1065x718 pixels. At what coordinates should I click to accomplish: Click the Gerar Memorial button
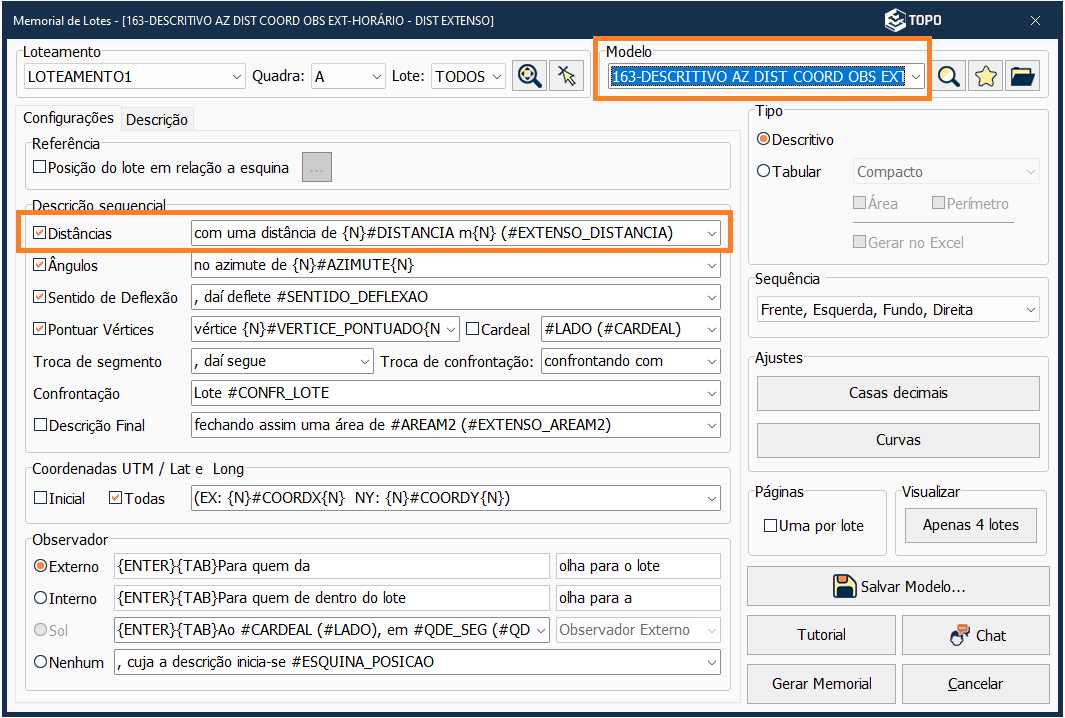821,684
